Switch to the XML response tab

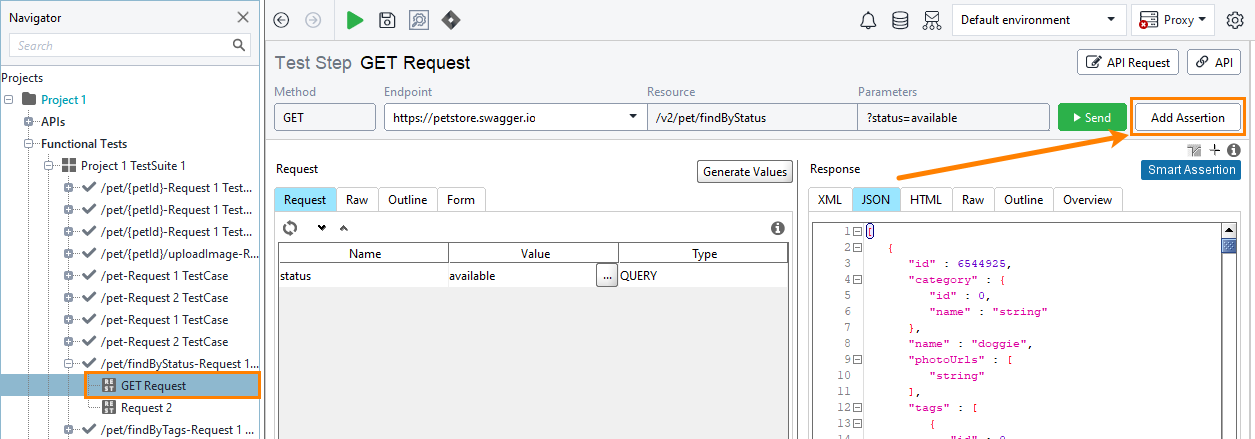pos(829,199)
